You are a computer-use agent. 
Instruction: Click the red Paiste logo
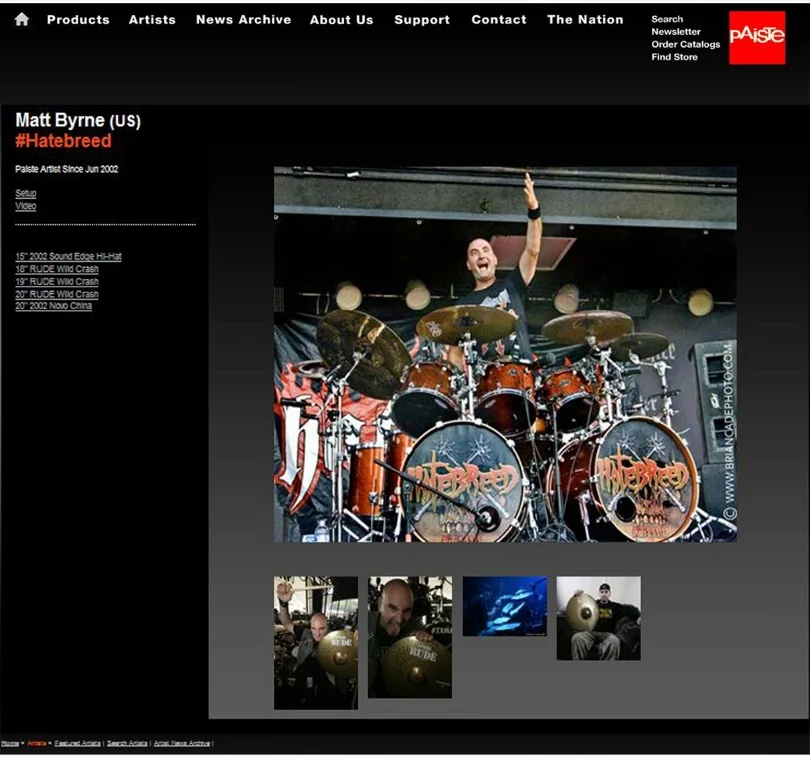(757, 38)
